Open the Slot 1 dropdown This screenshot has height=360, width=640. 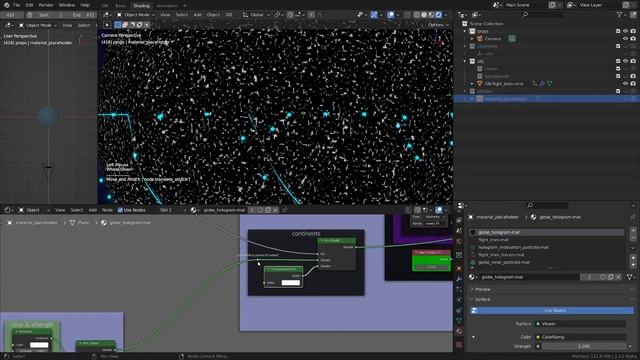click(172, 210)
